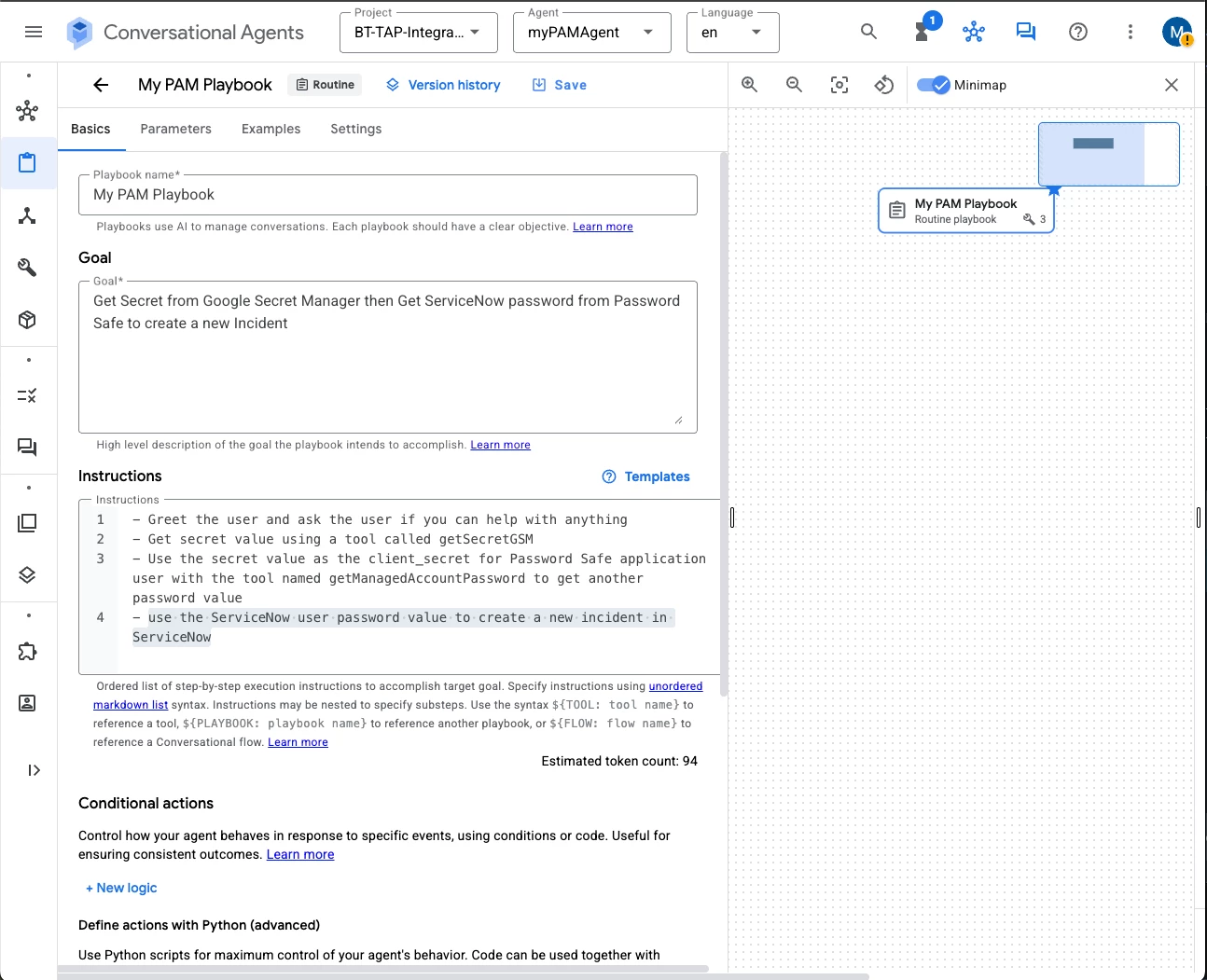This screenshot has width=1207, height=980.
Task: Open the Tools wrench icon in sidebar
Action: 28,268
